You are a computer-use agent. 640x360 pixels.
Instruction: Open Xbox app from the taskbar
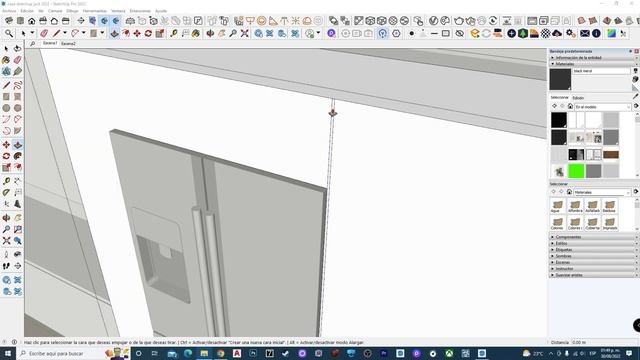point(449,353)
